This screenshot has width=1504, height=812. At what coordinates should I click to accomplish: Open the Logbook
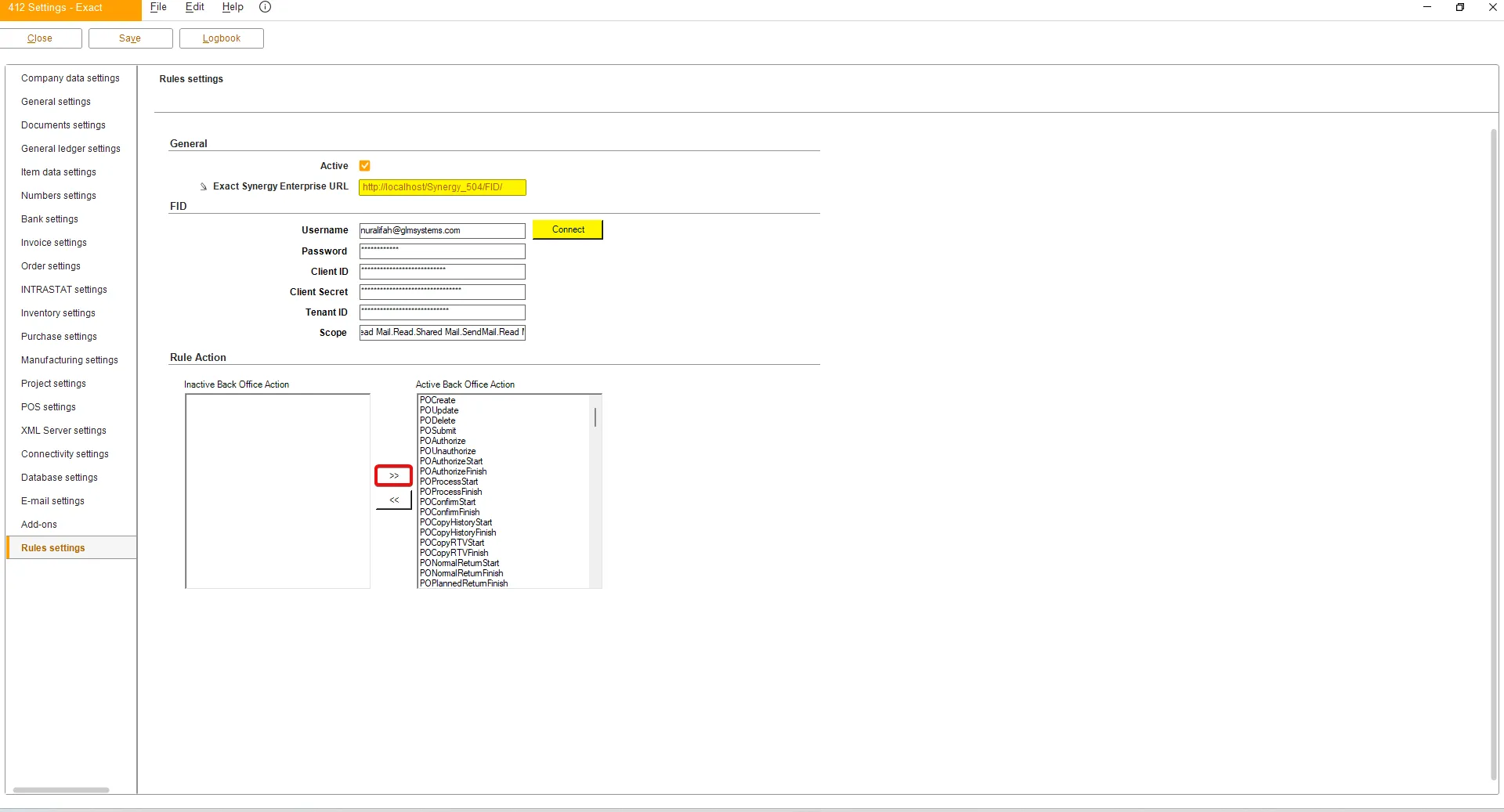222,38
